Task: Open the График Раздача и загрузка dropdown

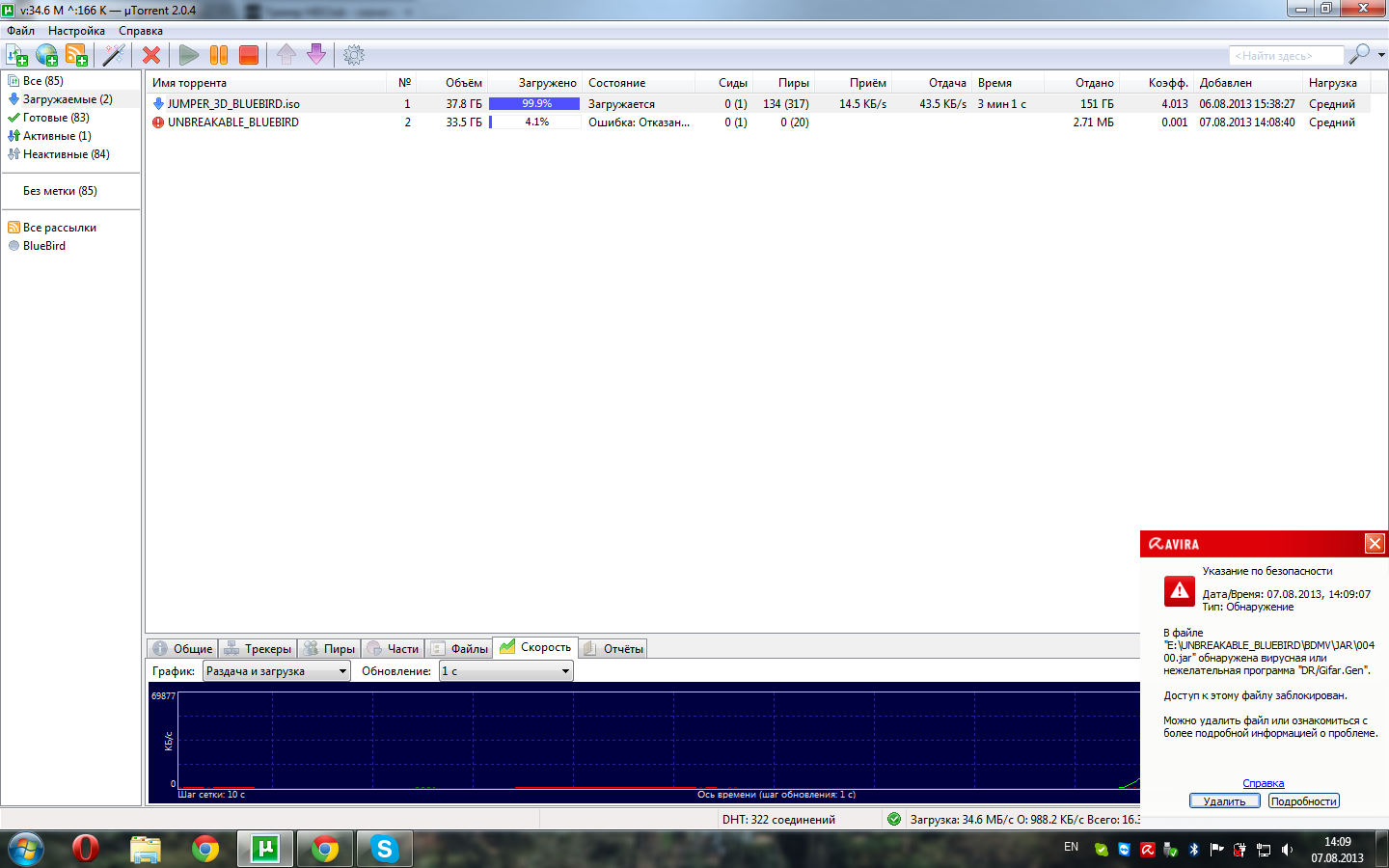Action: [276, 671]
